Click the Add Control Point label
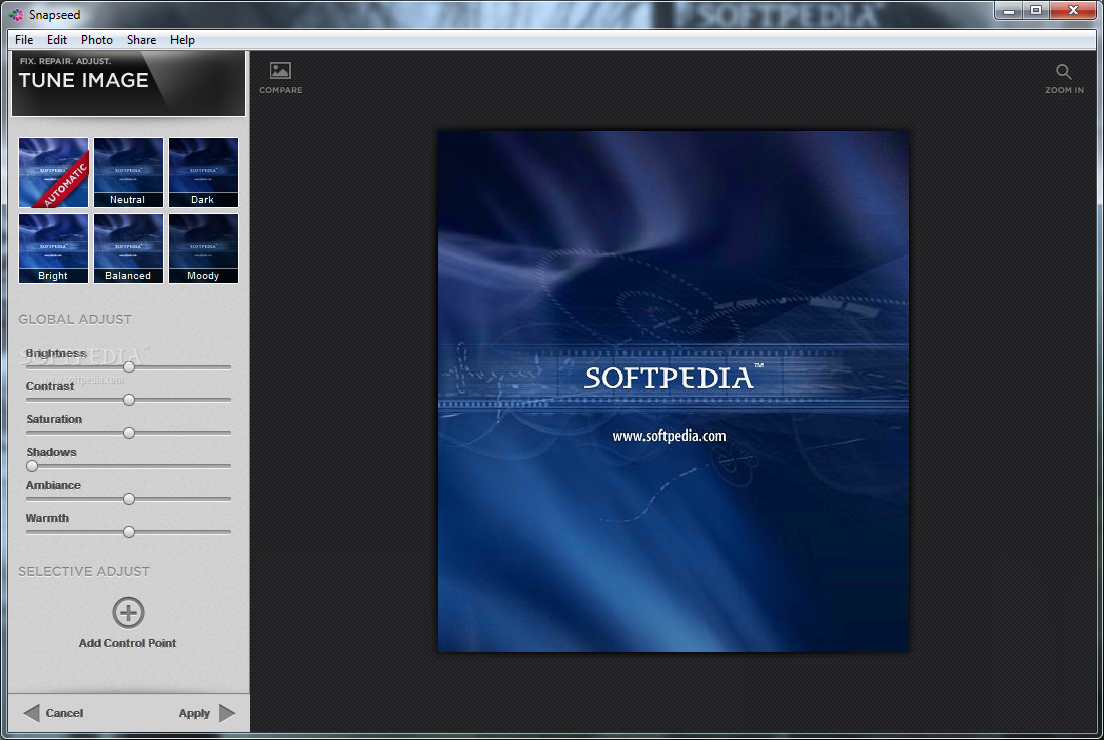Viewport: 1104px width, 740px height. pyautogui.click(x=127, y=643)
